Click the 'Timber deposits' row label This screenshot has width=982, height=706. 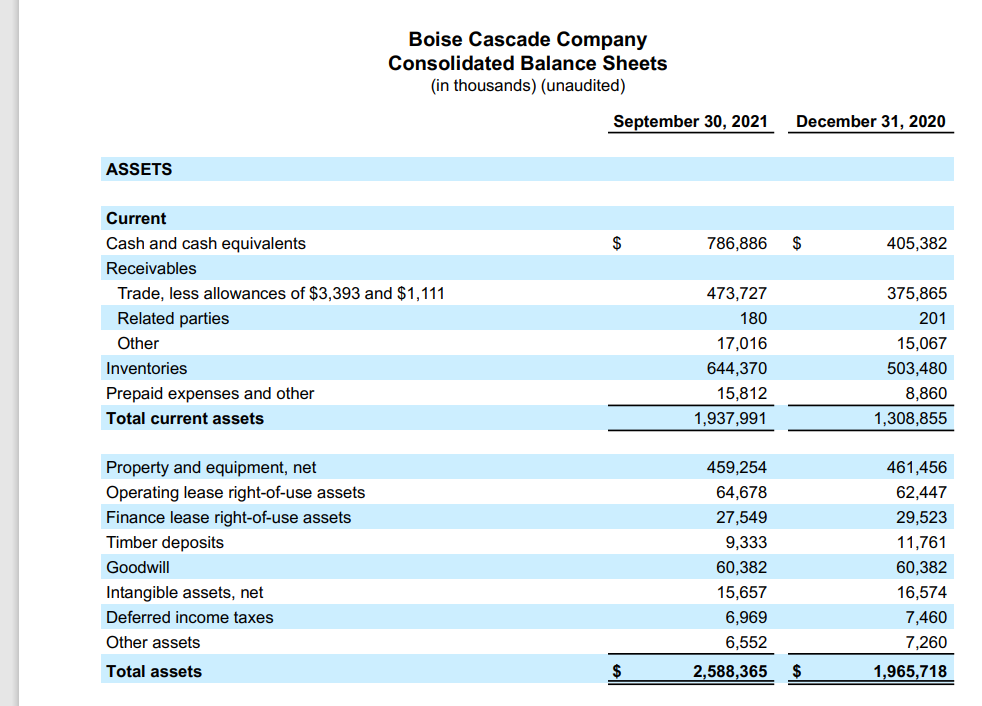pyautogui.click(x=165, y=542)
